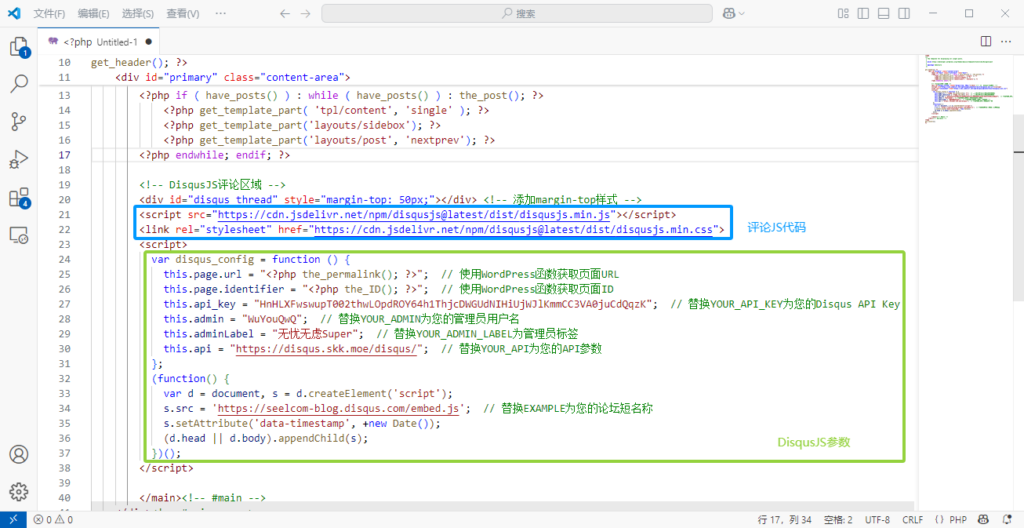Open the Search view in activity bar
This screenshot has height=528, width=1024.
point(18,84)
